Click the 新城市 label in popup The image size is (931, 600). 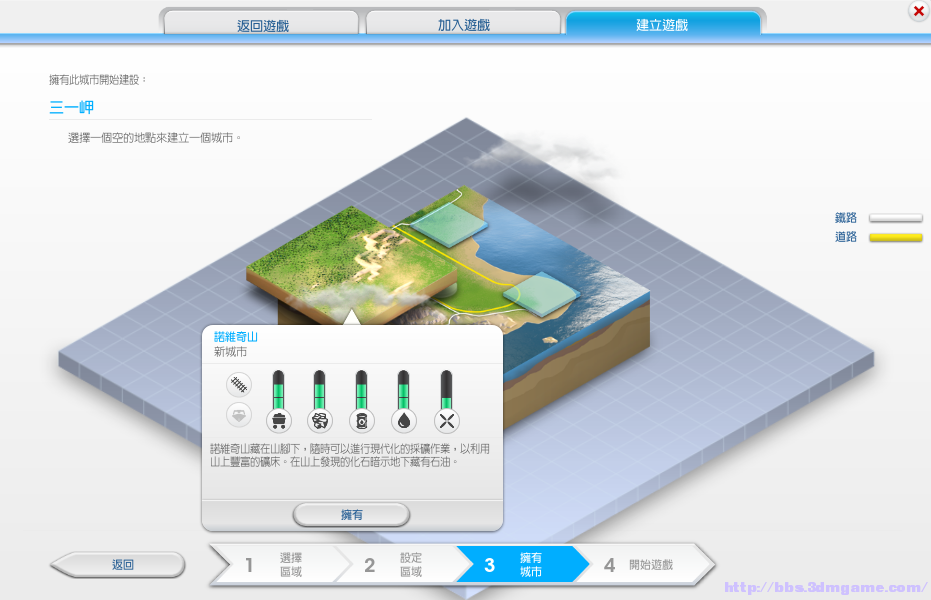tap(230, 352)
